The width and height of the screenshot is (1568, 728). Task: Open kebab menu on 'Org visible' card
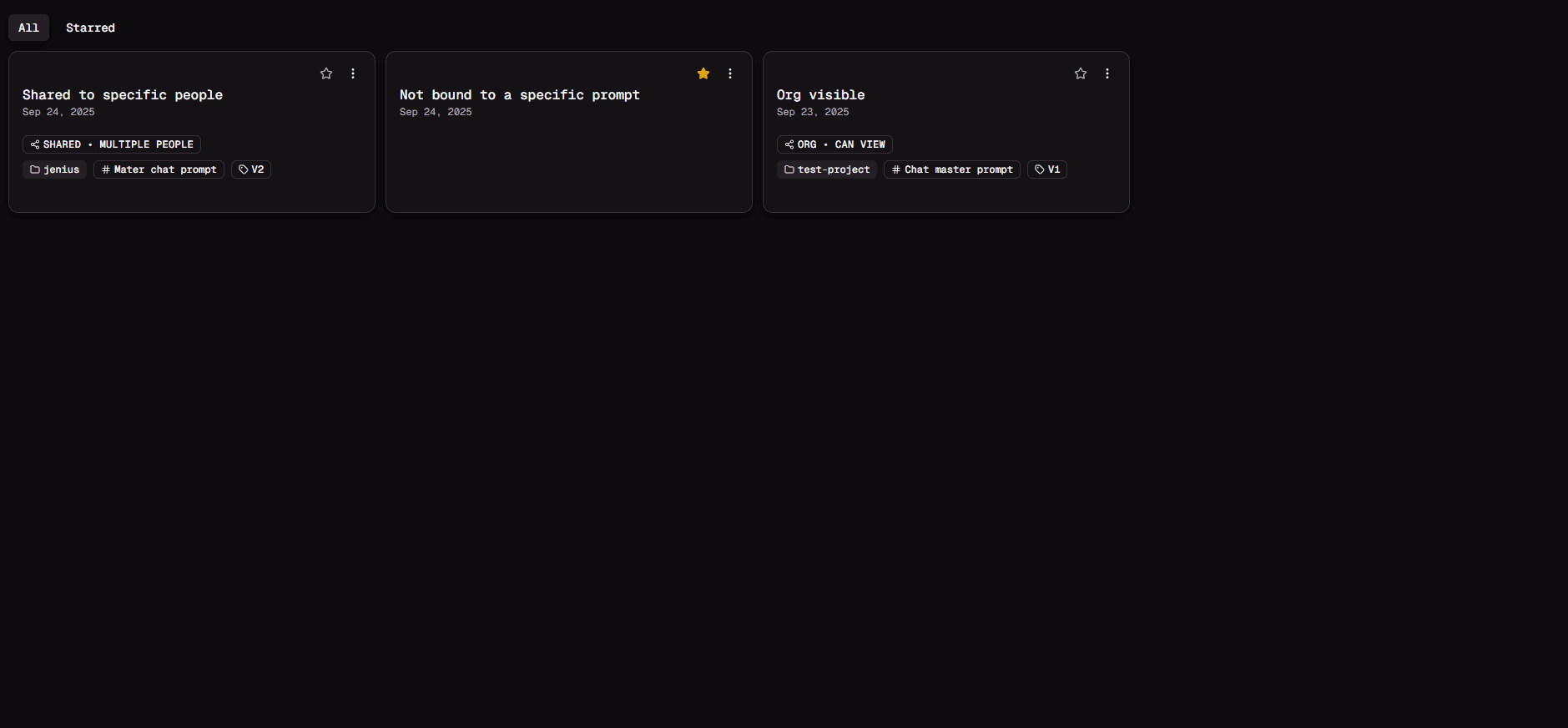1107,73
